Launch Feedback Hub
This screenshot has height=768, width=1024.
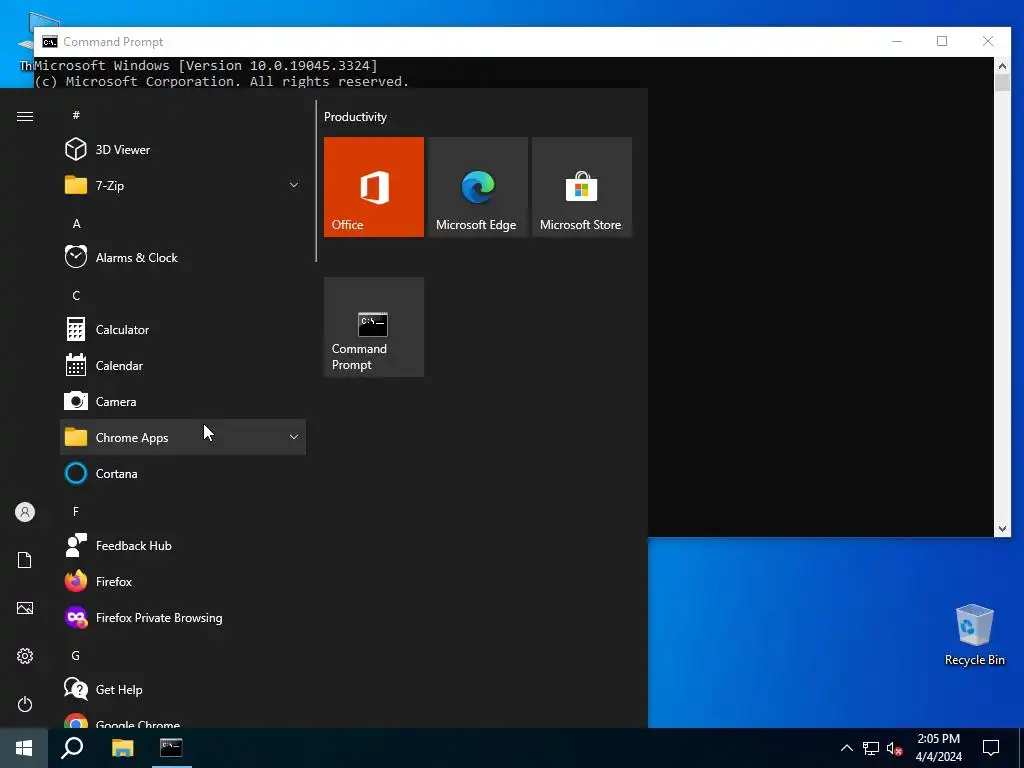(183, 545)
